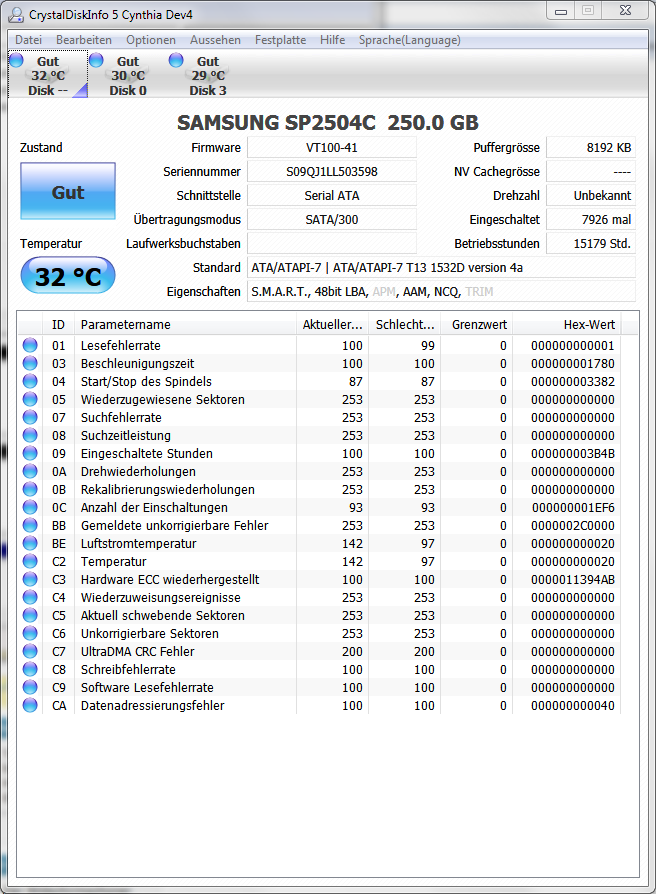Screen dimensions: 656x894
Task: Click the Schlecht... column header
Action: click(x=405, y=324)
